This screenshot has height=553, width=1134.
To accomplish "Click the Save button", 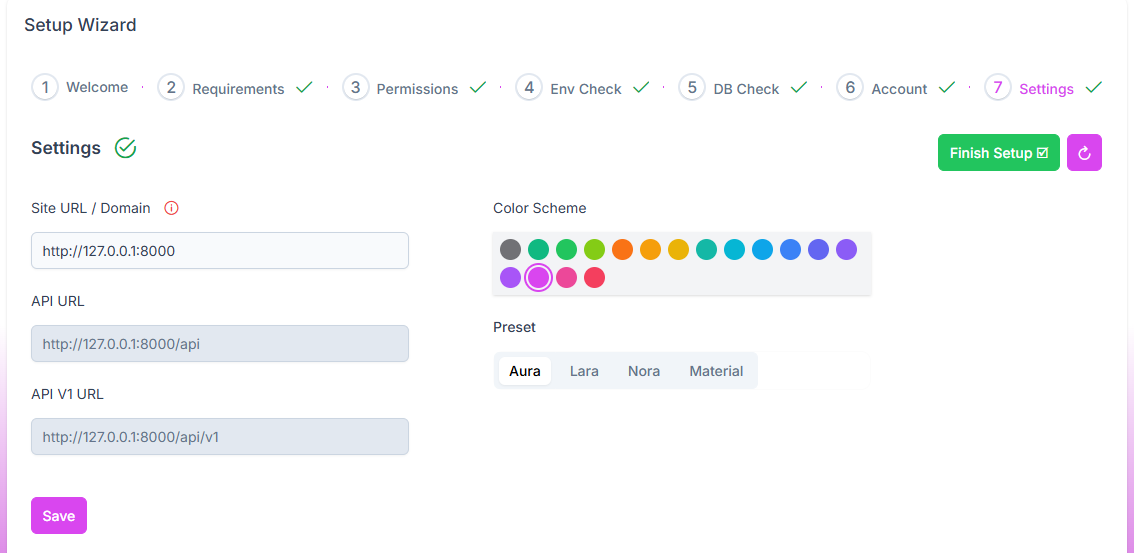I will 59,516.
